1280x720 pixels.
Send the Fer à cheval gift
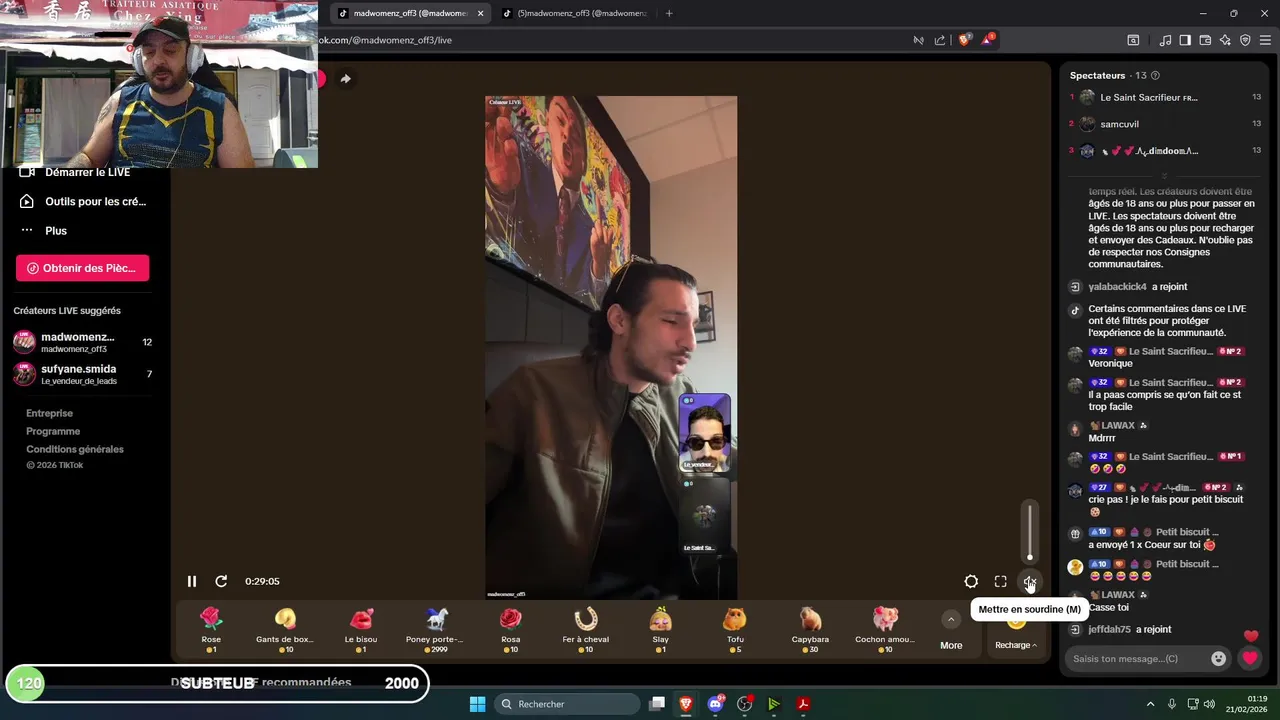click(x=586, y=629)
